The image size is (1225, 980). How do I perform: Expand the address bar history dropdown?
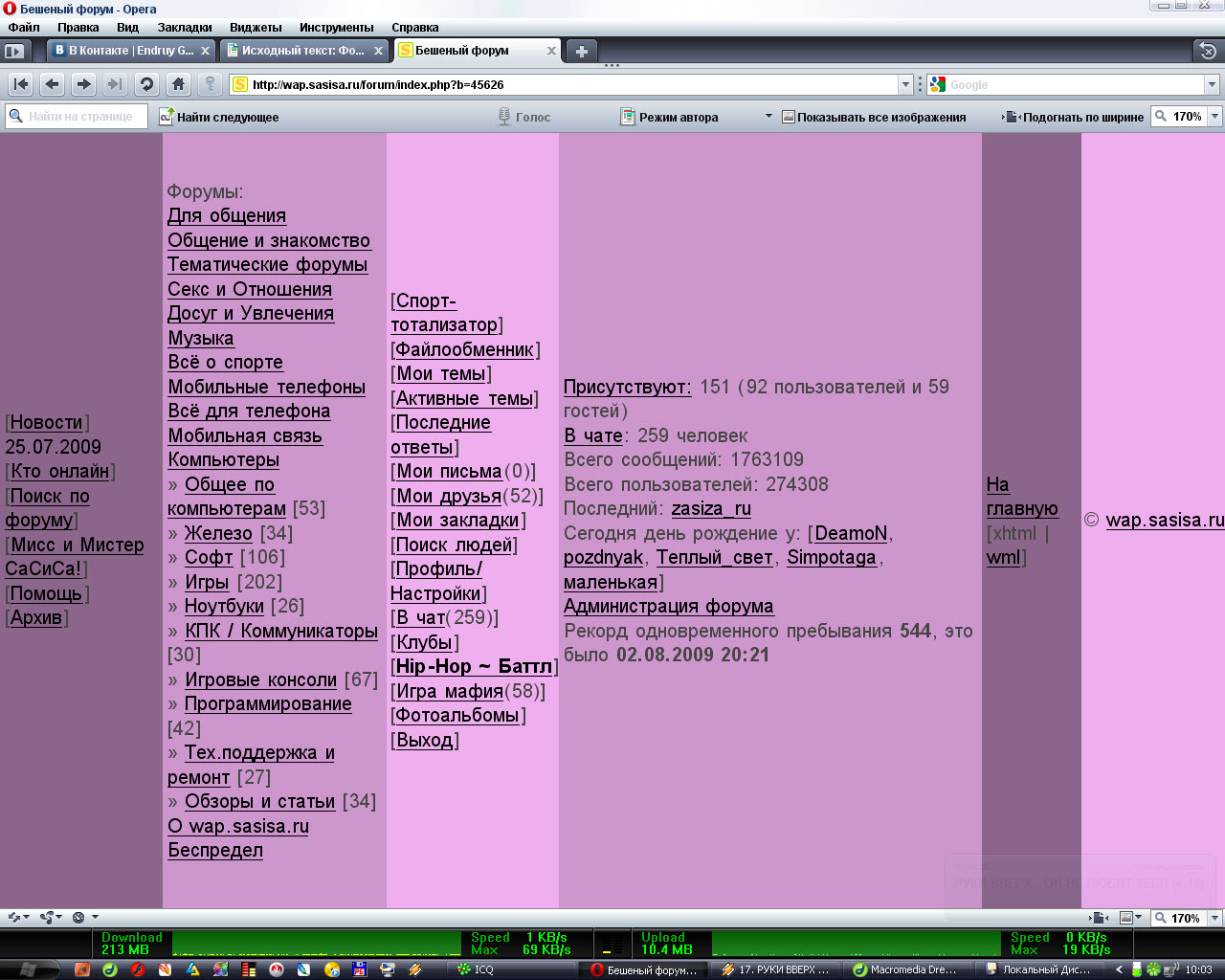click(x=905, y=84)
